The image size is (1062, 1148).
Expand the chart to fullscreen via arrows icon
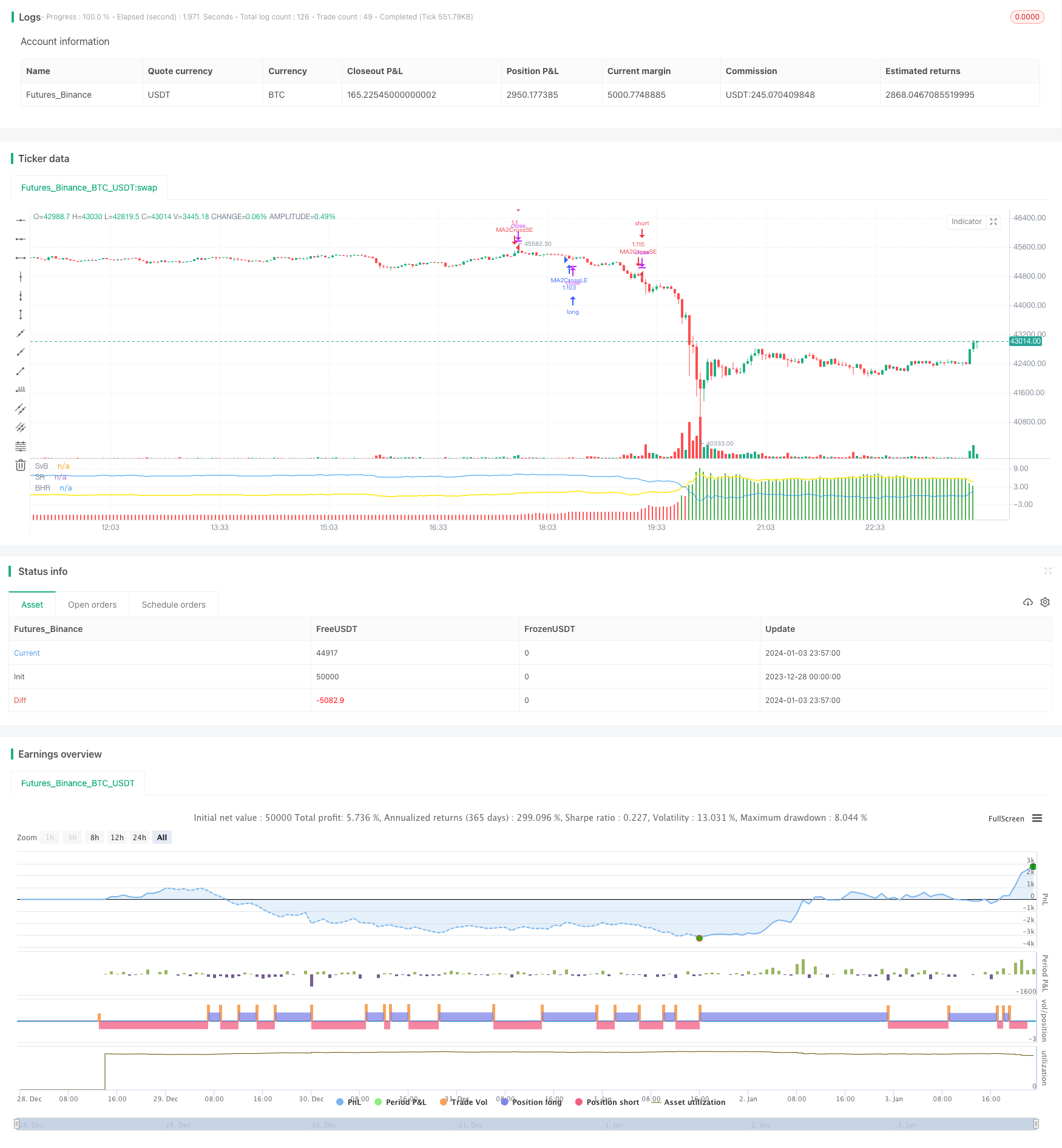pos(993,222)
